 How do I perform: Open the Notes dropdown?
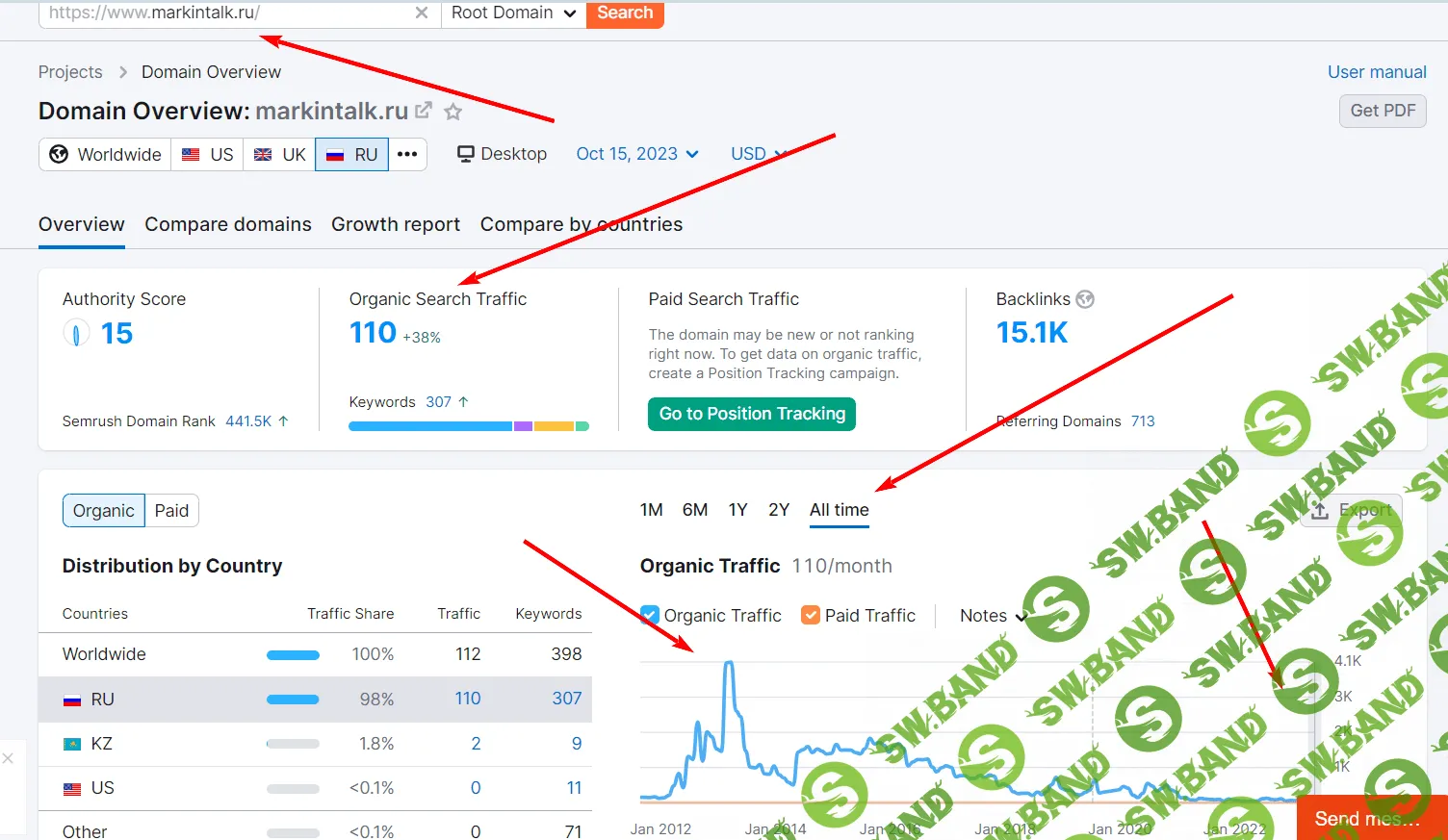click(993, 616)
